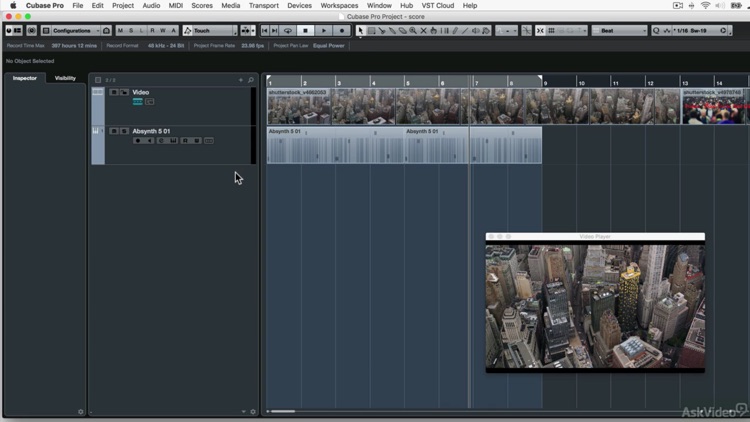Select the Object Selection arrow tool
Image resolution: width=750 pixels, height=422 pixels.
[x=361, y=31]
